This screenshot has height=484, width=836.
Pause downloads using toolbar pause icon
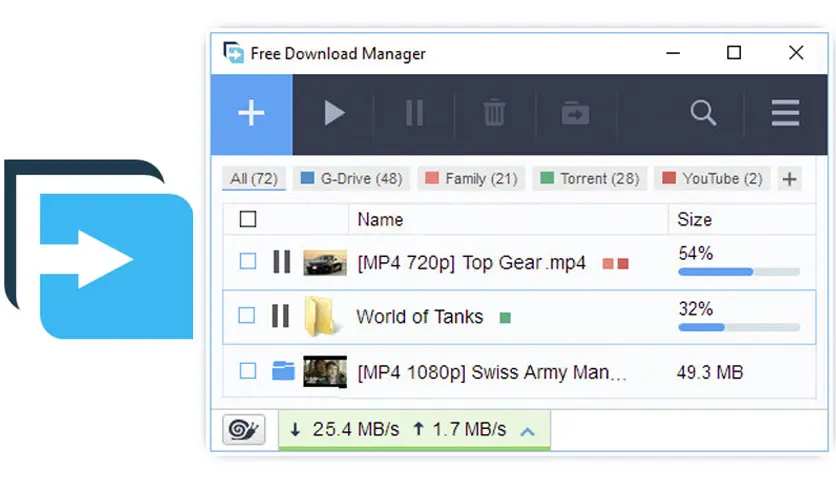pyautogui.click(x=414, y=113)
